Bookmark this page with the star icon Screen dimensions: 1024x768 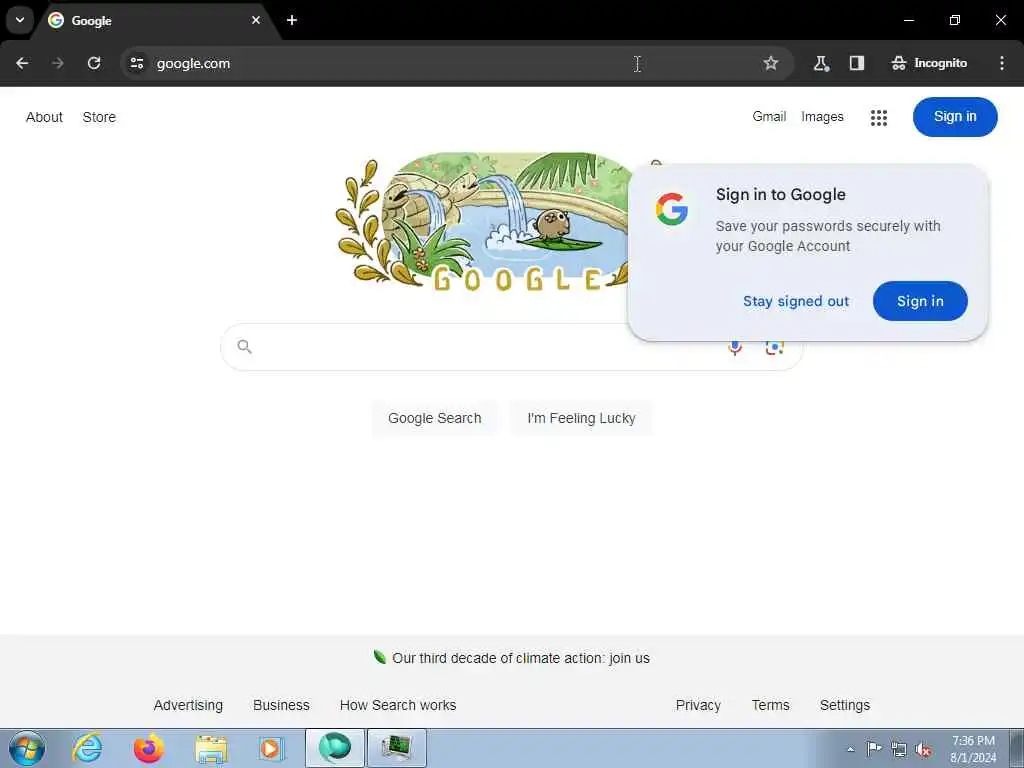(771, 63)
